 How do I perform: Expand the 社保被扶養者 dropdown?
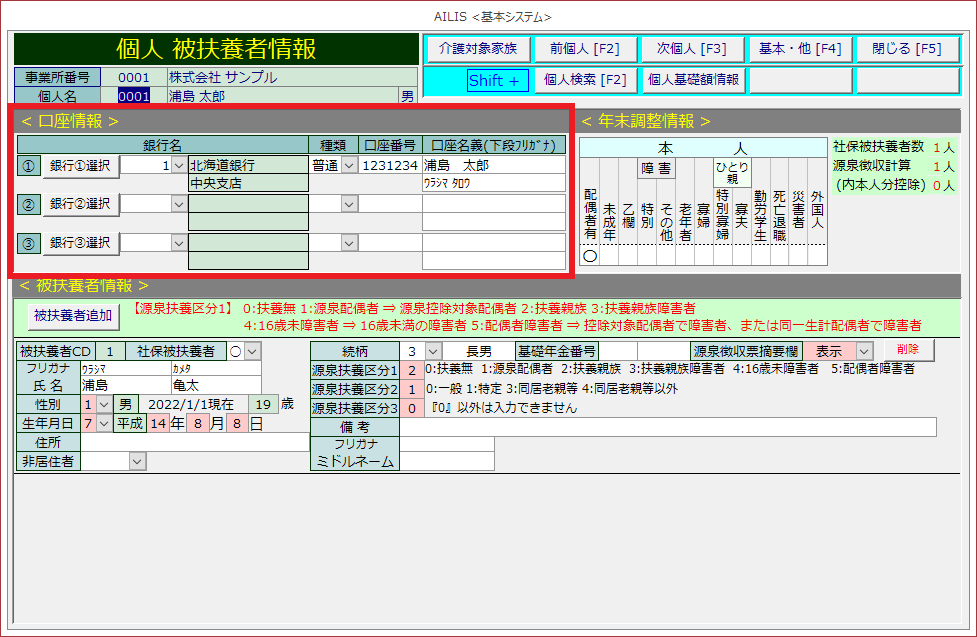(x=251, y=351)
